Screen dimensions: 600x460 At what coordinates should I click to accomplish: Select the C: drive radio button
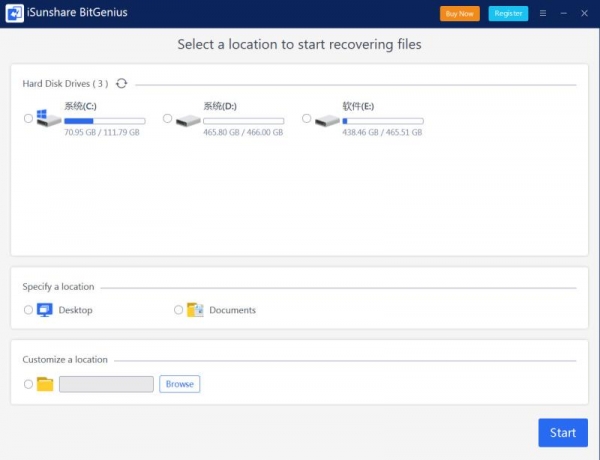point(28,118)
